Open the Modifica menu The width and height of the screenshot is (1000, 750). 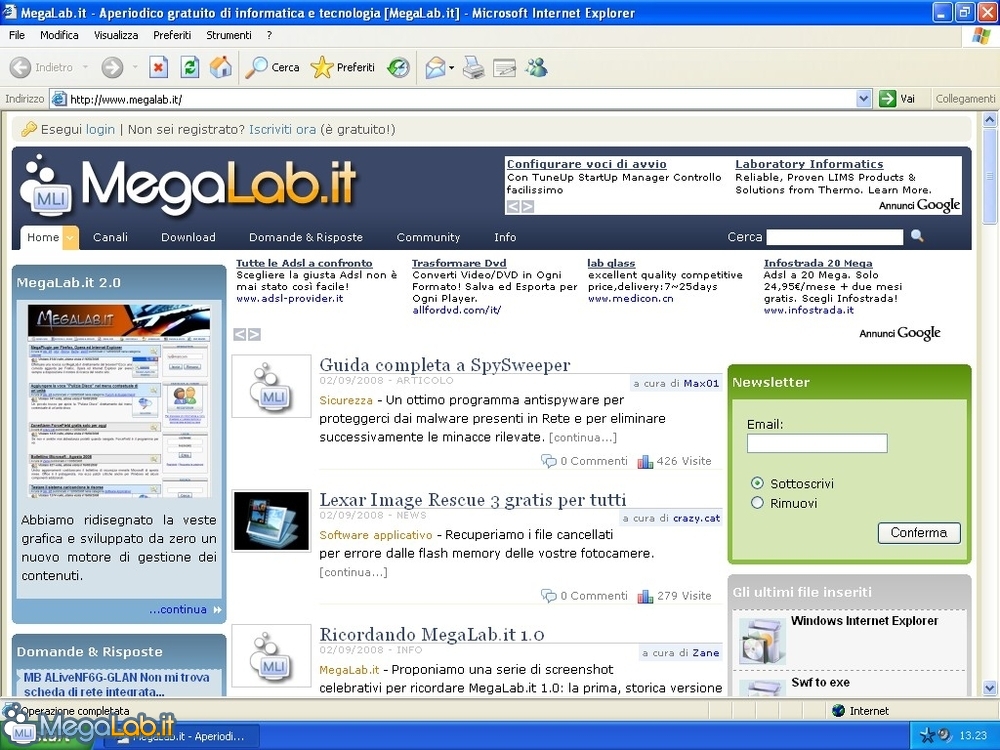(59, 35)
